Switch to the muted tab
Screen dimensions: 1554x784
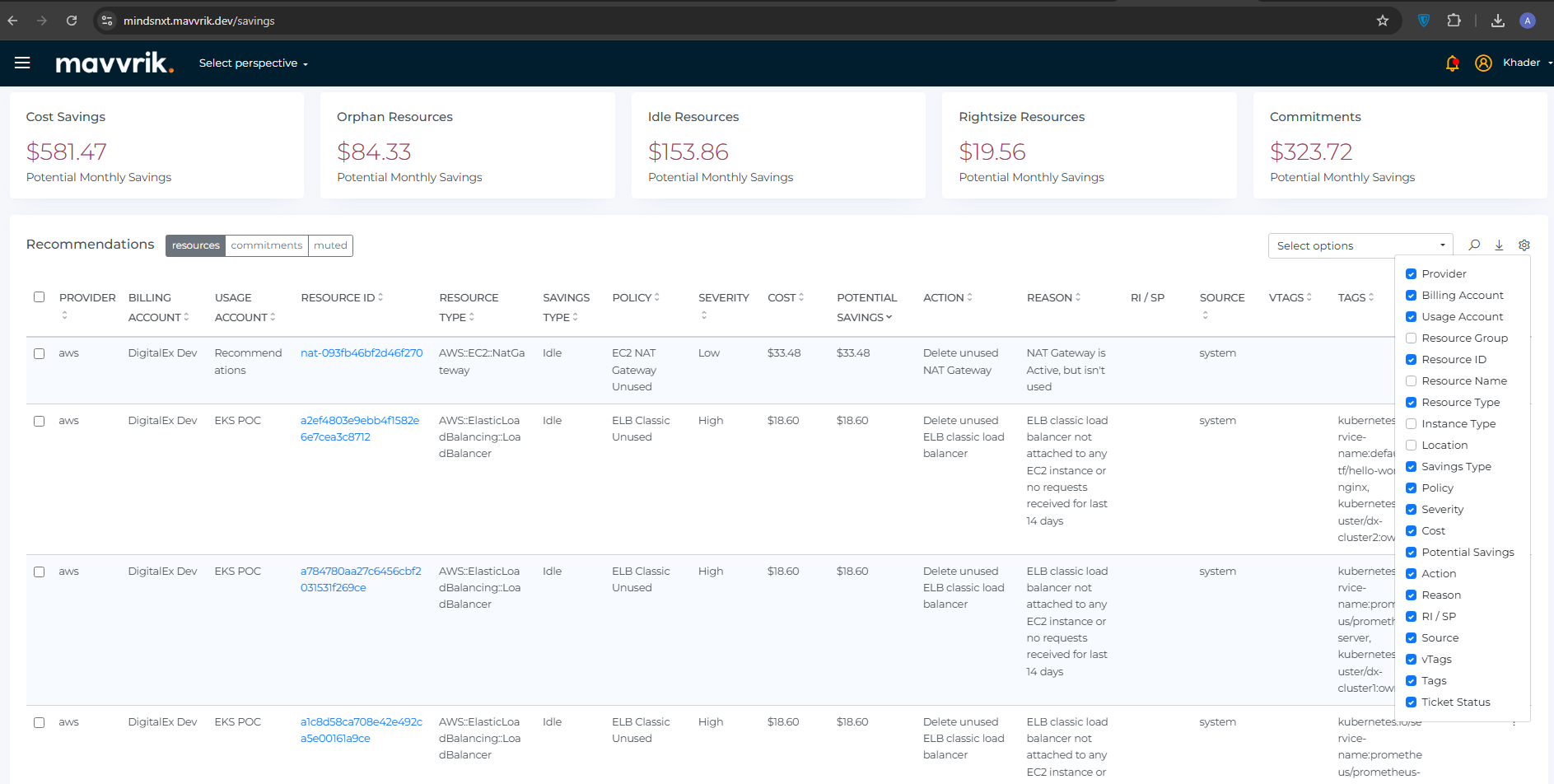point(330,245)
